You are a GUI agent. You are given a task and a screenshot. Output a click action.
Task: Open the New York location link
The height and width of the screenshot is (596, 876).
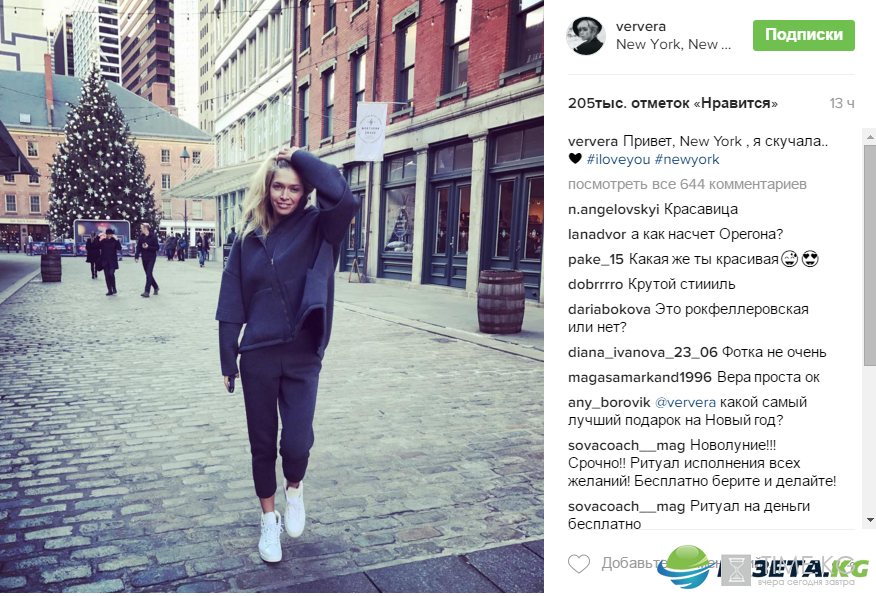(x=673, y=44)
